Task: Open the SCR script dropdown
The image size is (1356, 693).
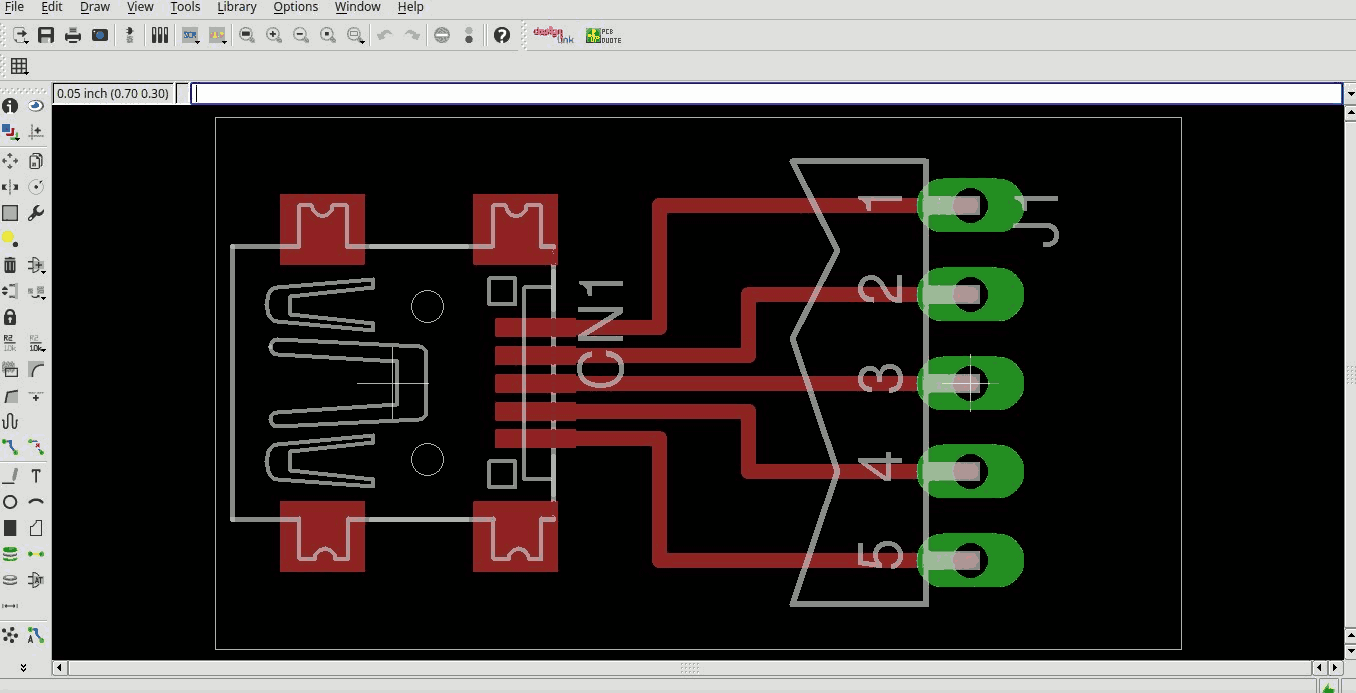Action: [190, 35]
